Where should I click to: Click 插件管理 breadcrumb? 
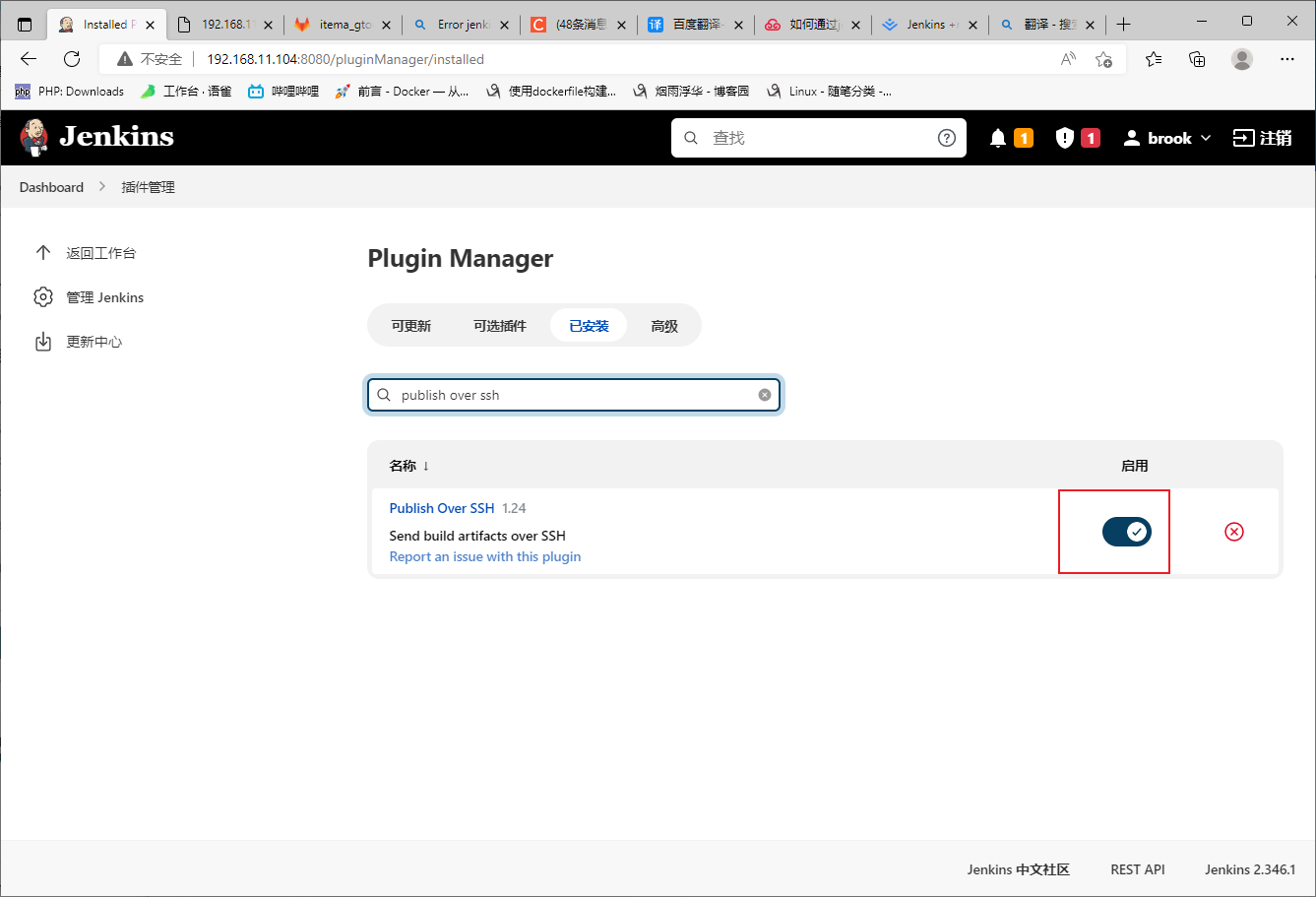[x=148, y=187]
